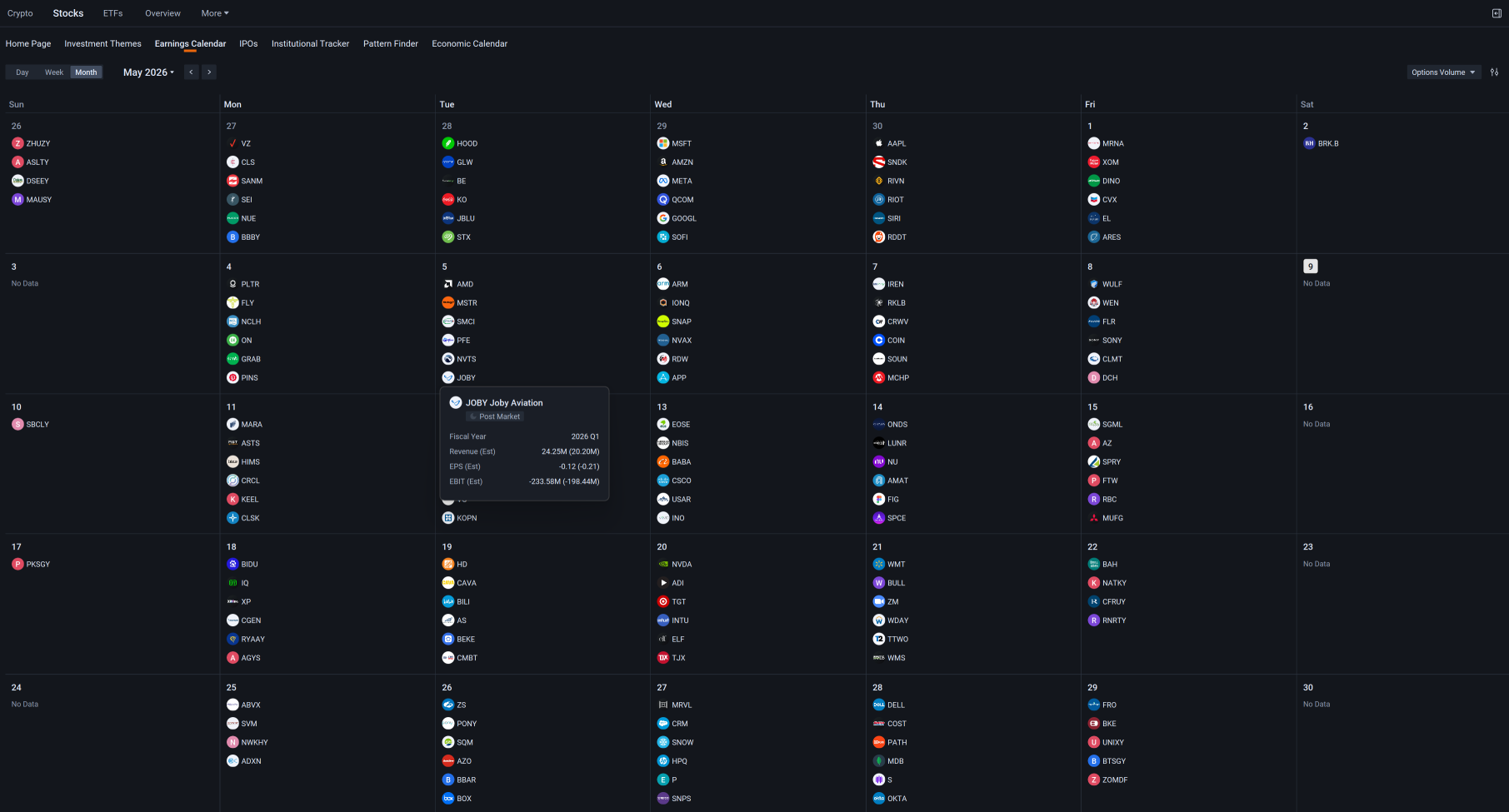Click the DELL logo on May 28
The image size is (1509, 812).
point(878,705)
